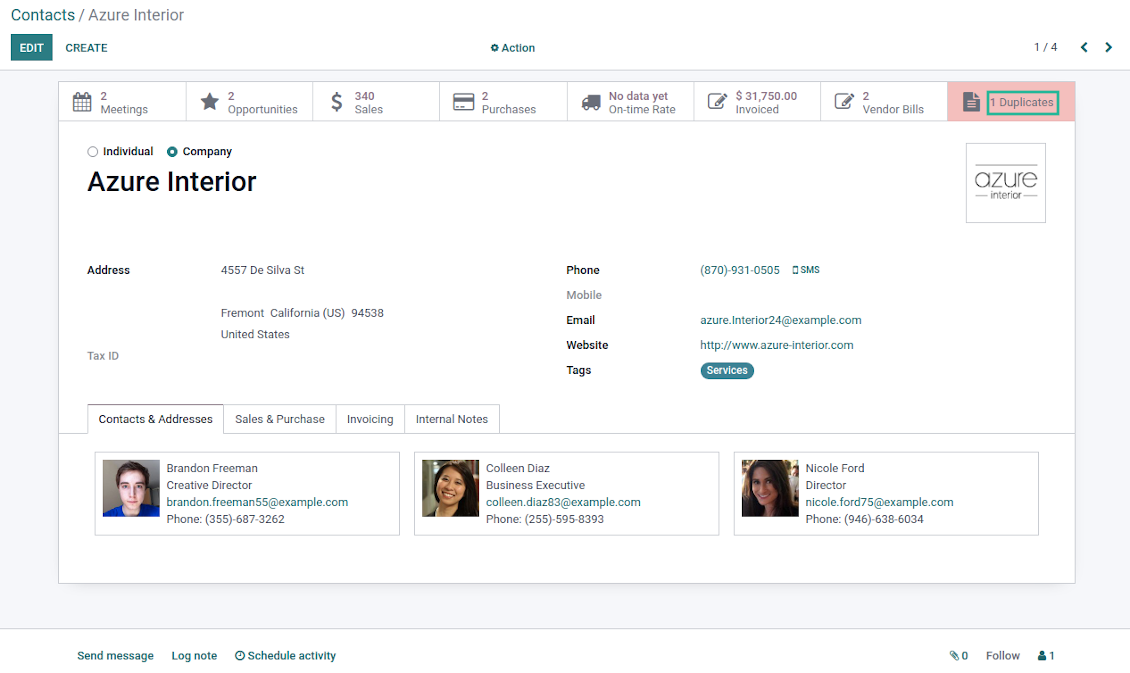Click nicole.ford75@example.com email link
Screen dimensions: 1130x673
point(879,502)
